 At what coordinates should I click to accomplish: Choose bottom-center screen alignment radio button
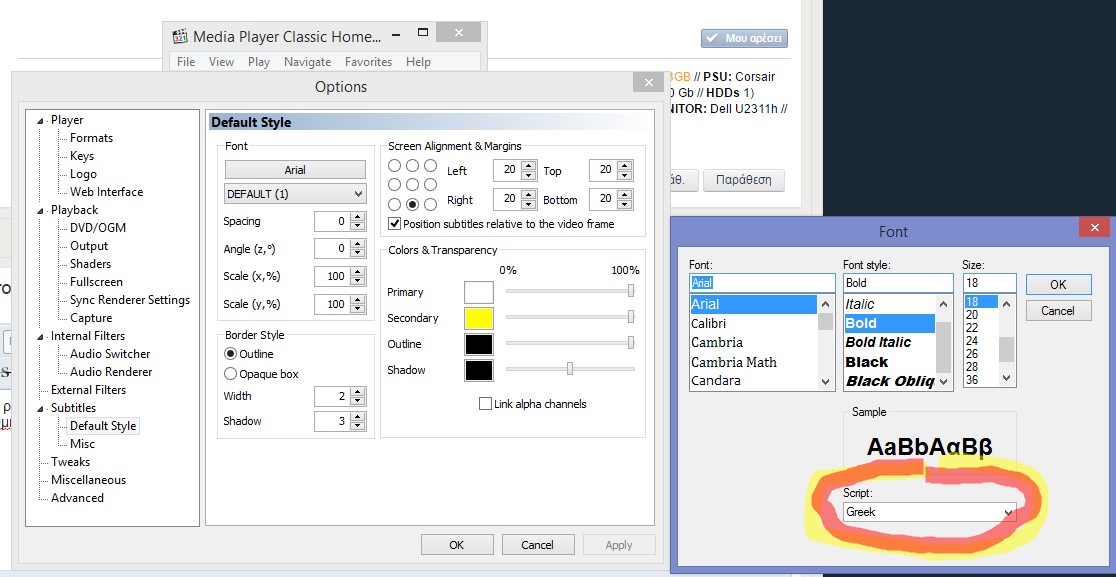coord(412,204)
